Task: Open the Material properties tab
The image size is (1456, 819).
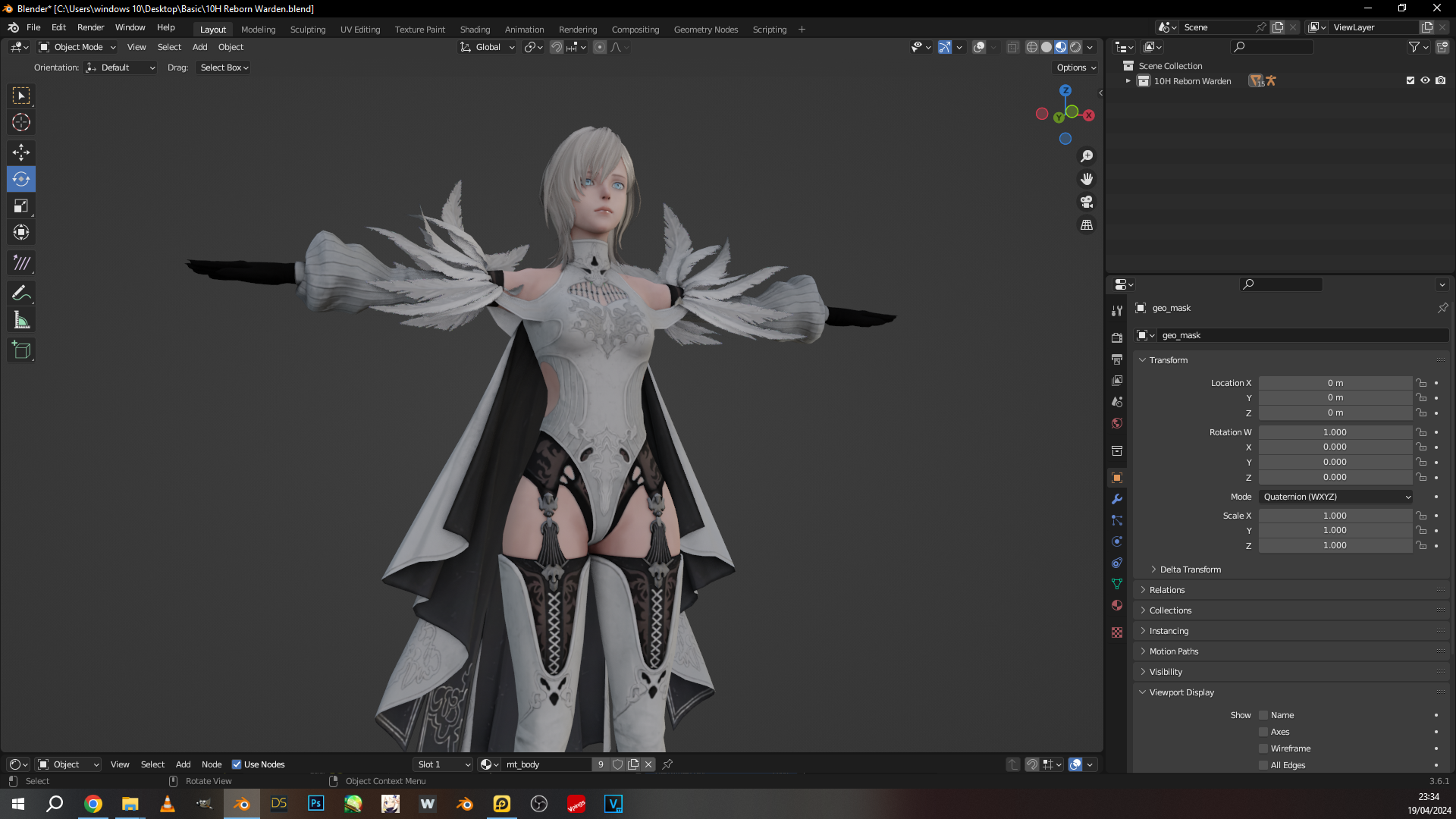Action: pyautogui.click(x=1117, y=605)
